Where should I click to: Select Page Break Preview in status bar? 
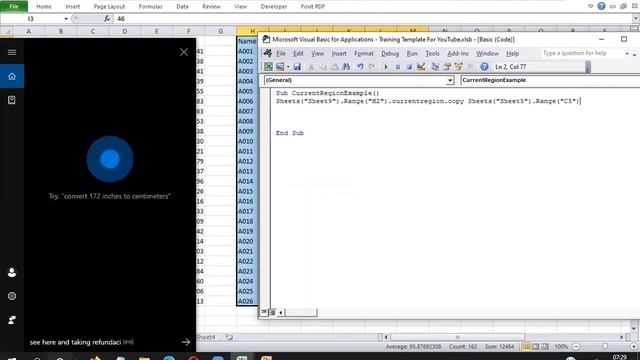point(545,347)
